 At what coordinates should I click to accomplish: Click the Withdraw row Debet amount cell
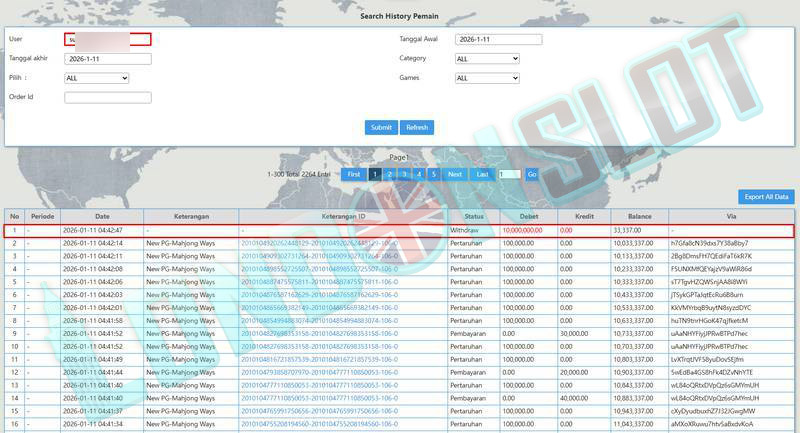[x=528, y=230]
